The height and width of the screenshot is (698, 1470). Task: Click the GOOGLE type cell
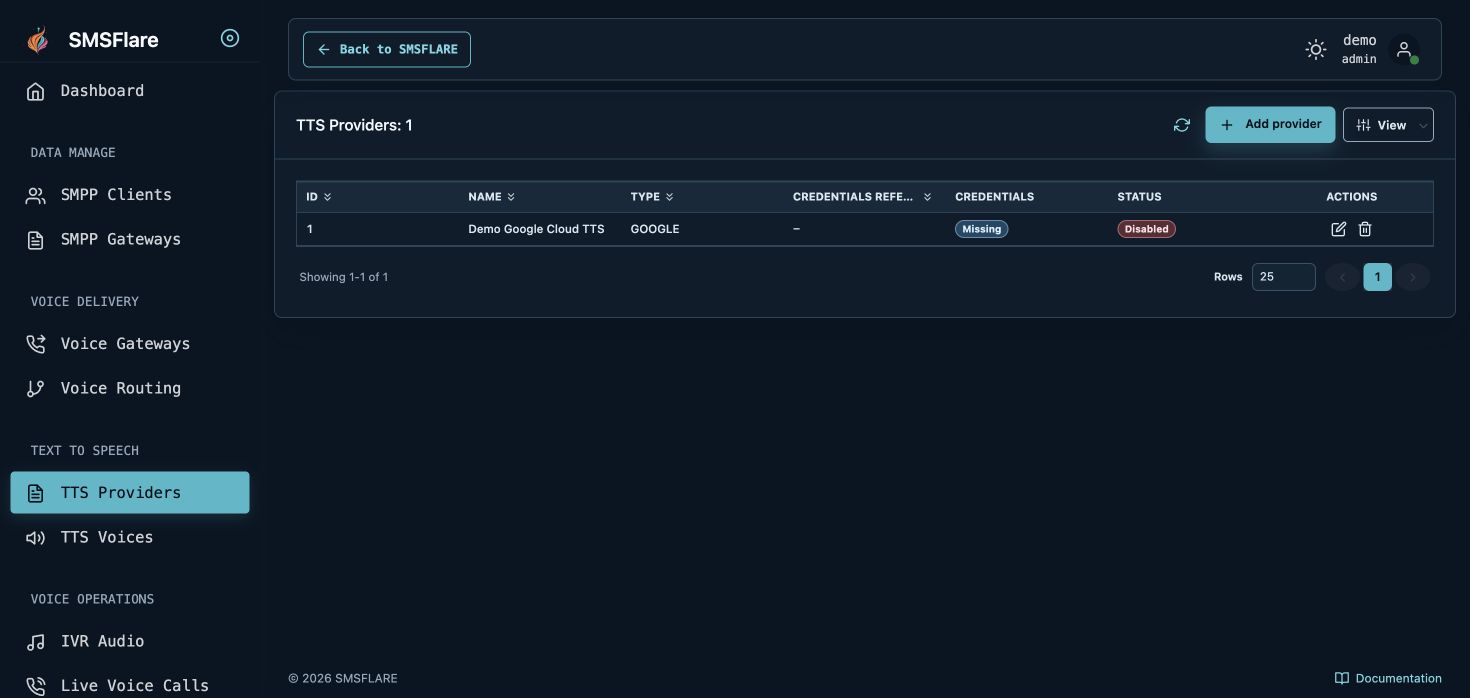pyautogui.click(x=655, y=229)
